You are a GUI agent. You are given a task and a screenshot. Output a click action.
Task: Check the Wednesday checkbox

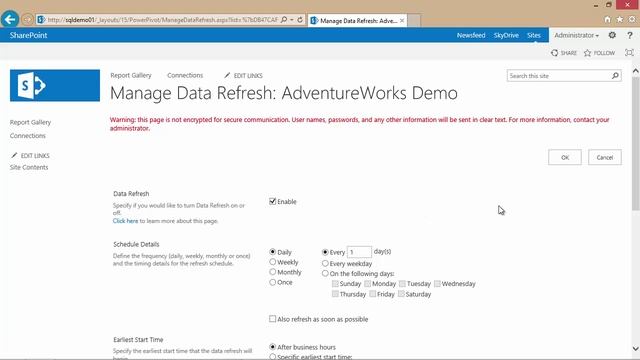click(x=437, y=283)
